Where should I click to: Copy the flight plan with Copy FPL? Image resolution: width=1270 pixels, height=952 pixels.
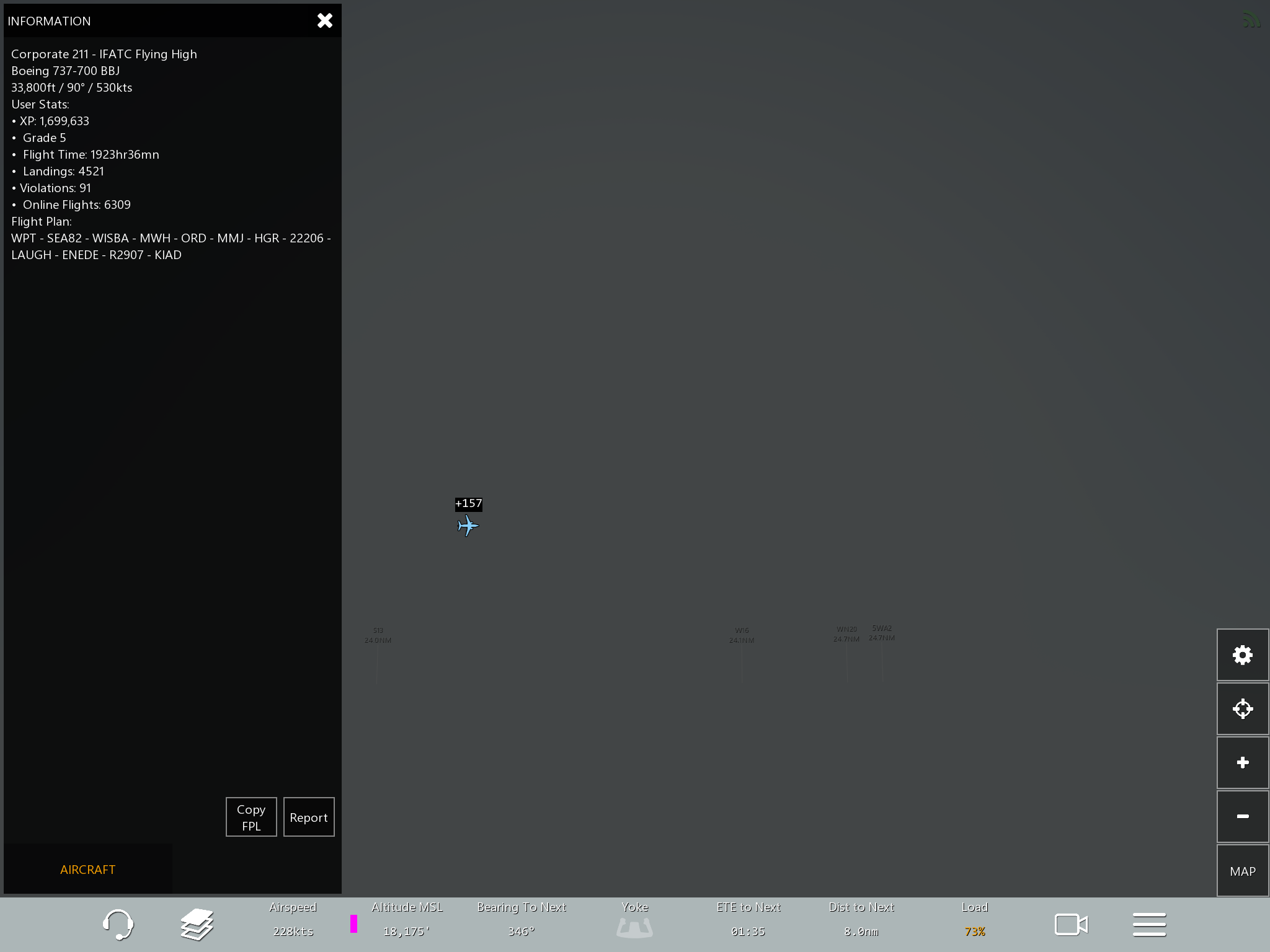point(251,817)
